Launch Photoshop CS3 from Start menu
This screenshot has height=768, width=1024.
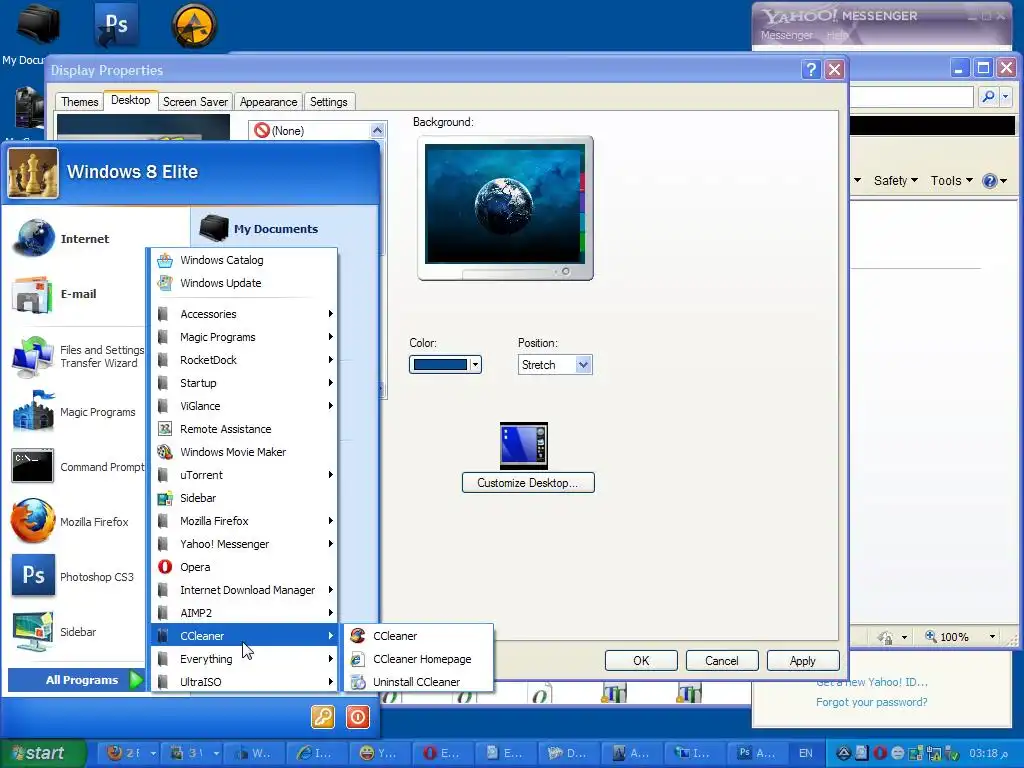75,577
